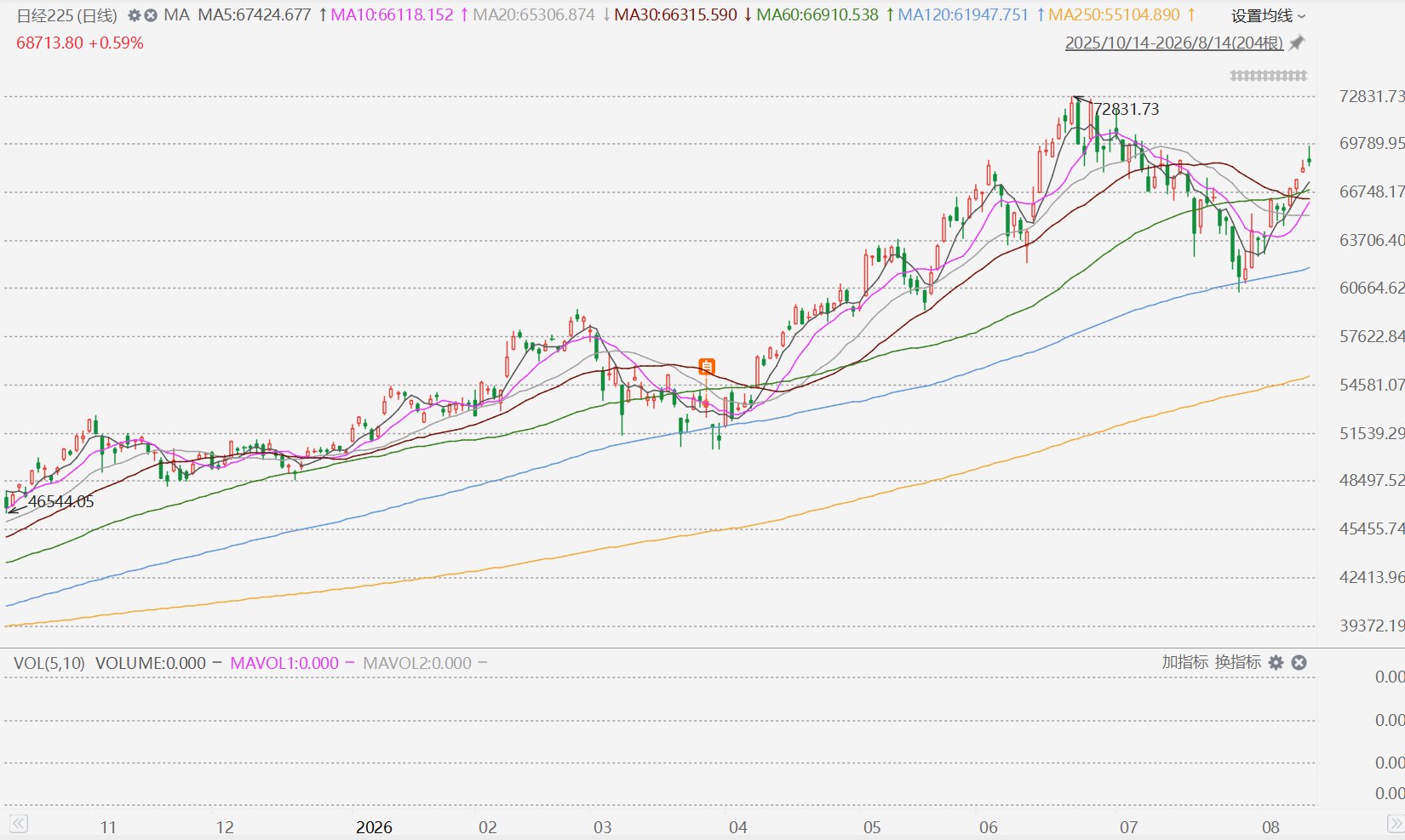Click the 60664.62 price axis label

pyautogui.click(x=1372, y=288)
